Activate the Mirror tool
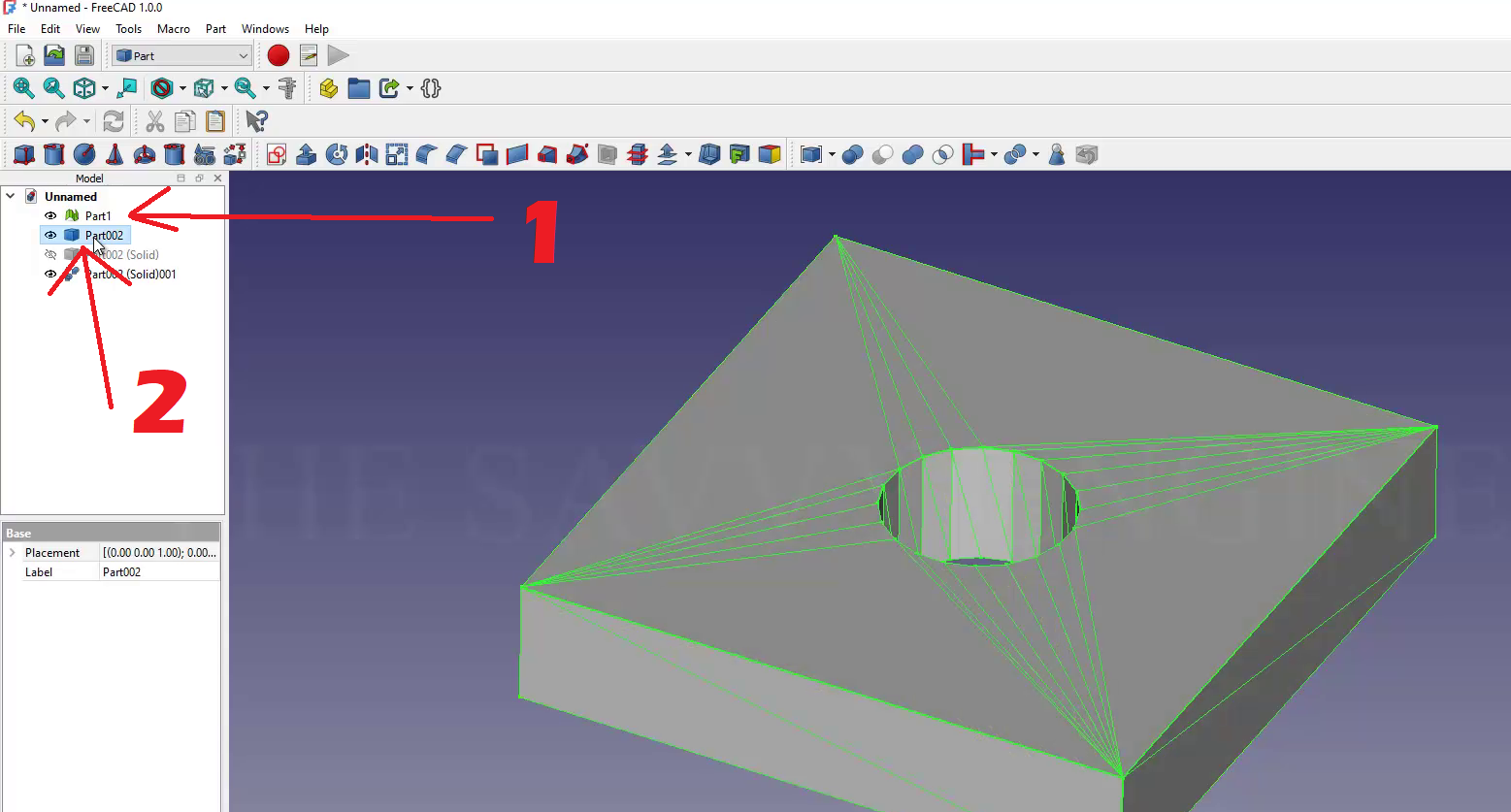Screen dimensions: 1511x812 367,154
